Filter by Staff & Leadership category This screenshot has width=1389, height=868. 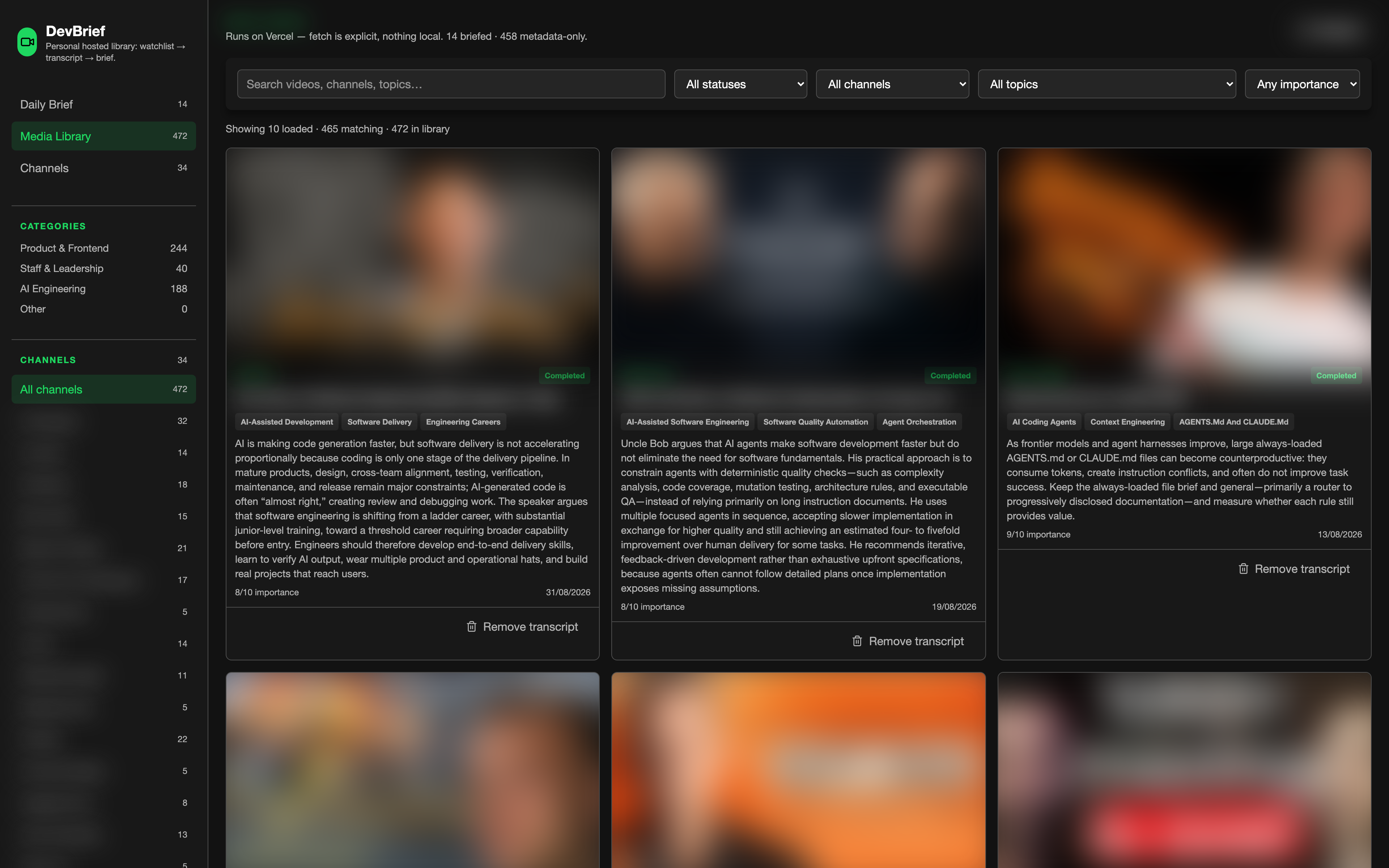coord(103,268)
